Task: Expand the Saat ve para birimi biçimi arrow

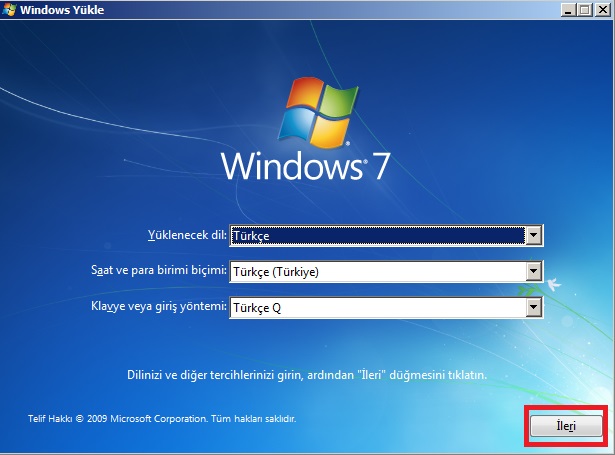Action: coord(533,271)
